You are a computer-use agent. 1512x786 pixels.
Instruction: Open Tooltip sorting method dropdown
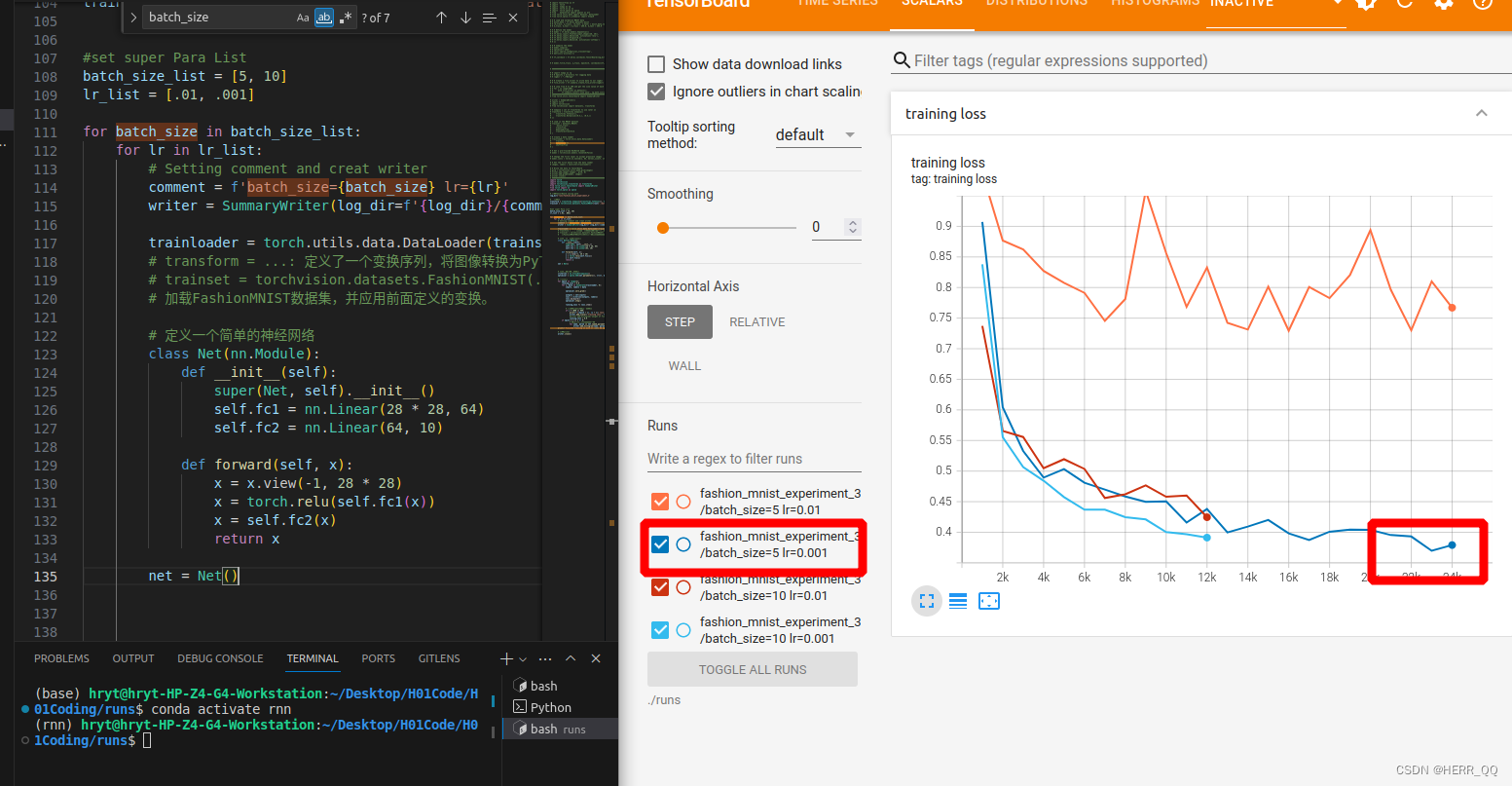pos(818,135)
